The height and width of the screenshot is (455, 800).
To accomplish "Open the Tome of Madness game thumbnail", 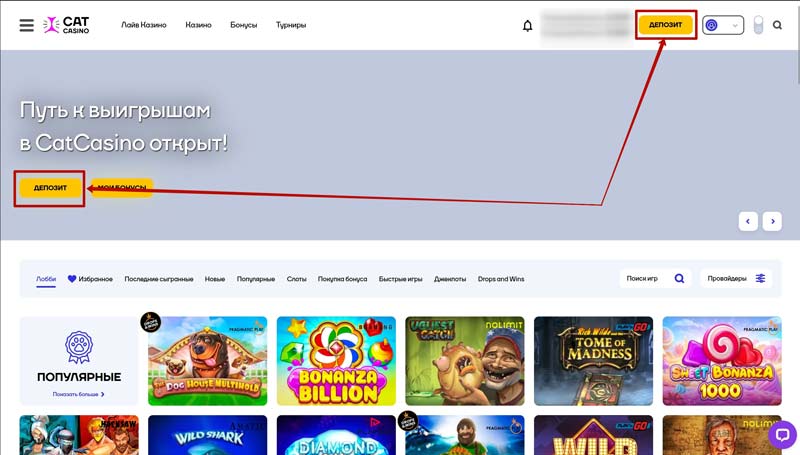I will point(592,361).
